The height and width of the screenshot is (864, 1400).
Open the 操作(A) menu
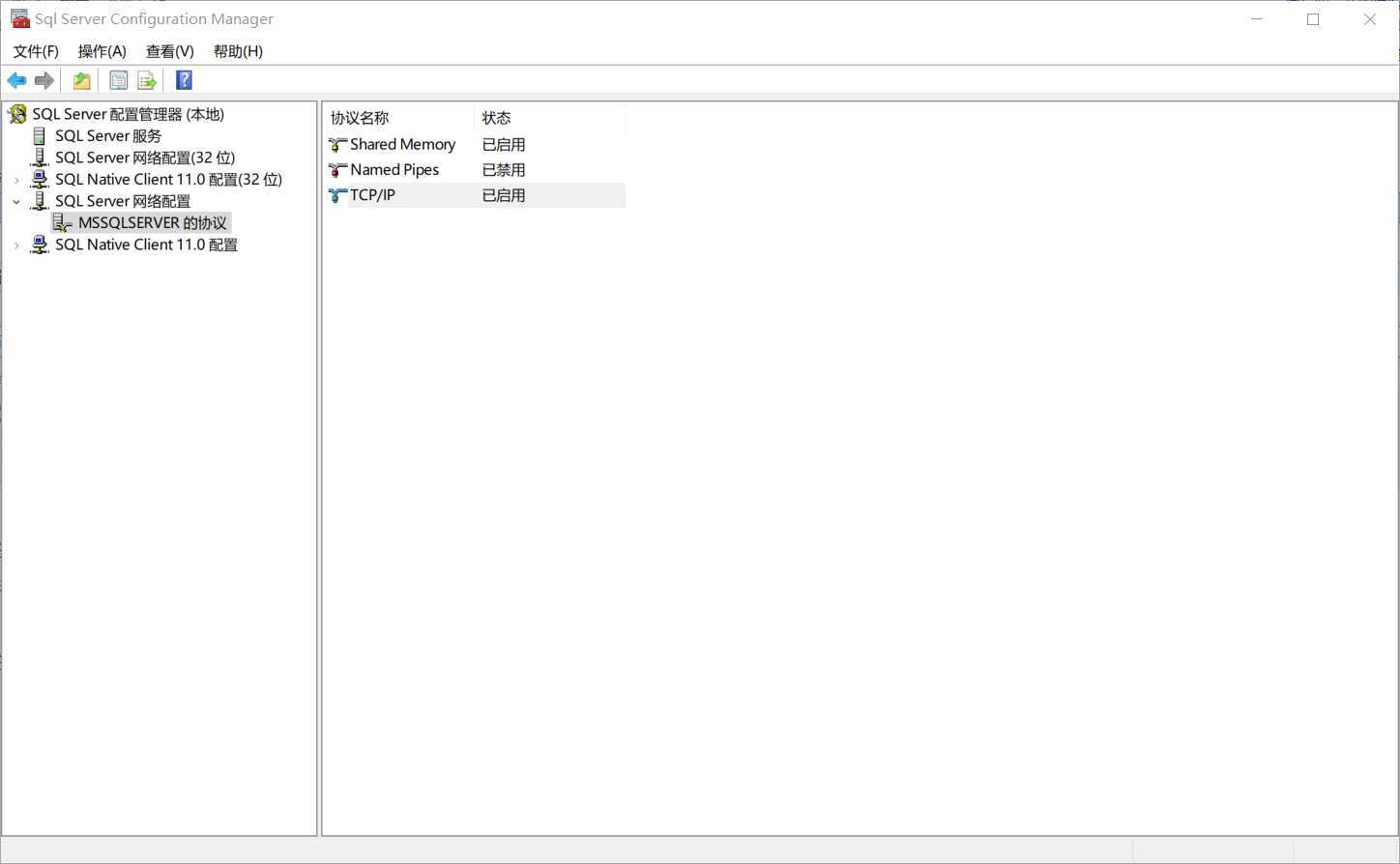[102, 51]
